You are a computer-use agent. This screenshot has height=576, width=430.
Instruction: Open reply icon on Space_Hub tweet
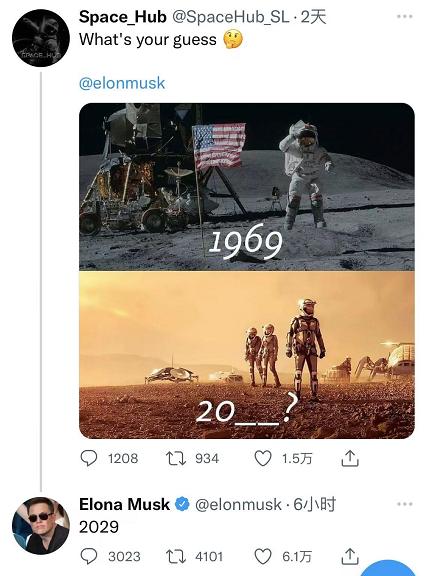(88, 458)
